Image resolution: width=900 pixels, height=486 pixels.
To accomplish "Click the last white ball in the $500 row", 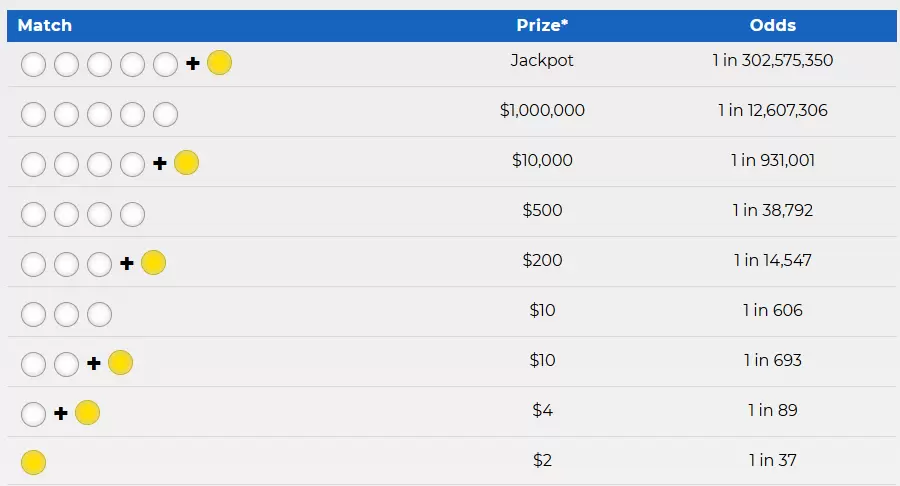I will click(132, 214).
